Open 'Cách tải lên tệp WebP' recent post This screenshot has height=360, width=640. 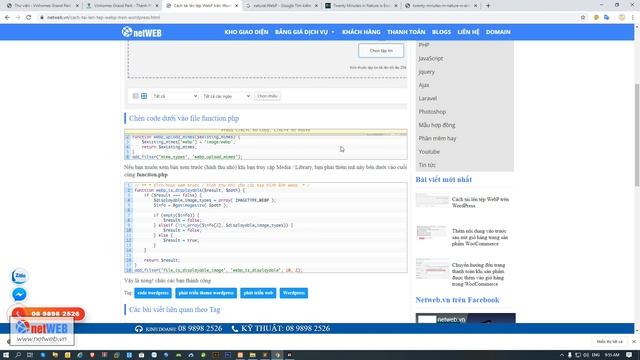click(x=480, y=202)
